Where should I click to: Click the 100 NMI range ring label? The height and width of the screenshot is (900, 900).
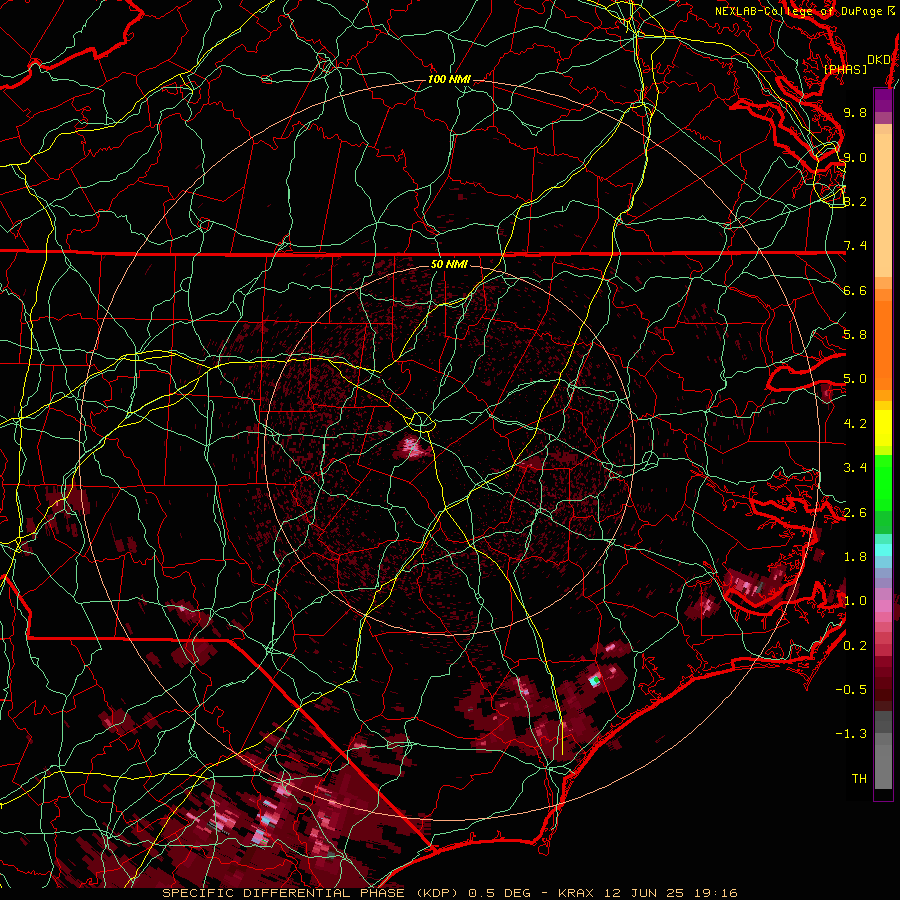(x=449, y=79)
